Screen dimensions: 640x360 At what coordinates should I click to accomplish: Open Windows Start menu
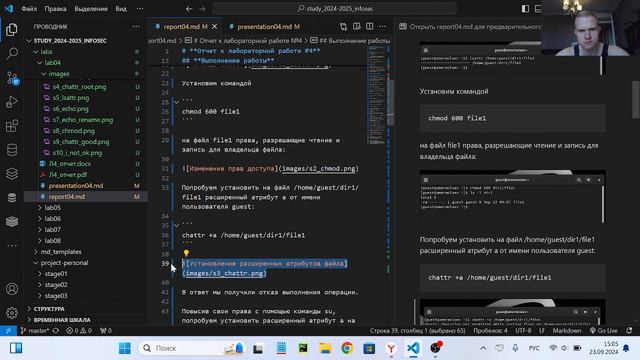[125, 348]
